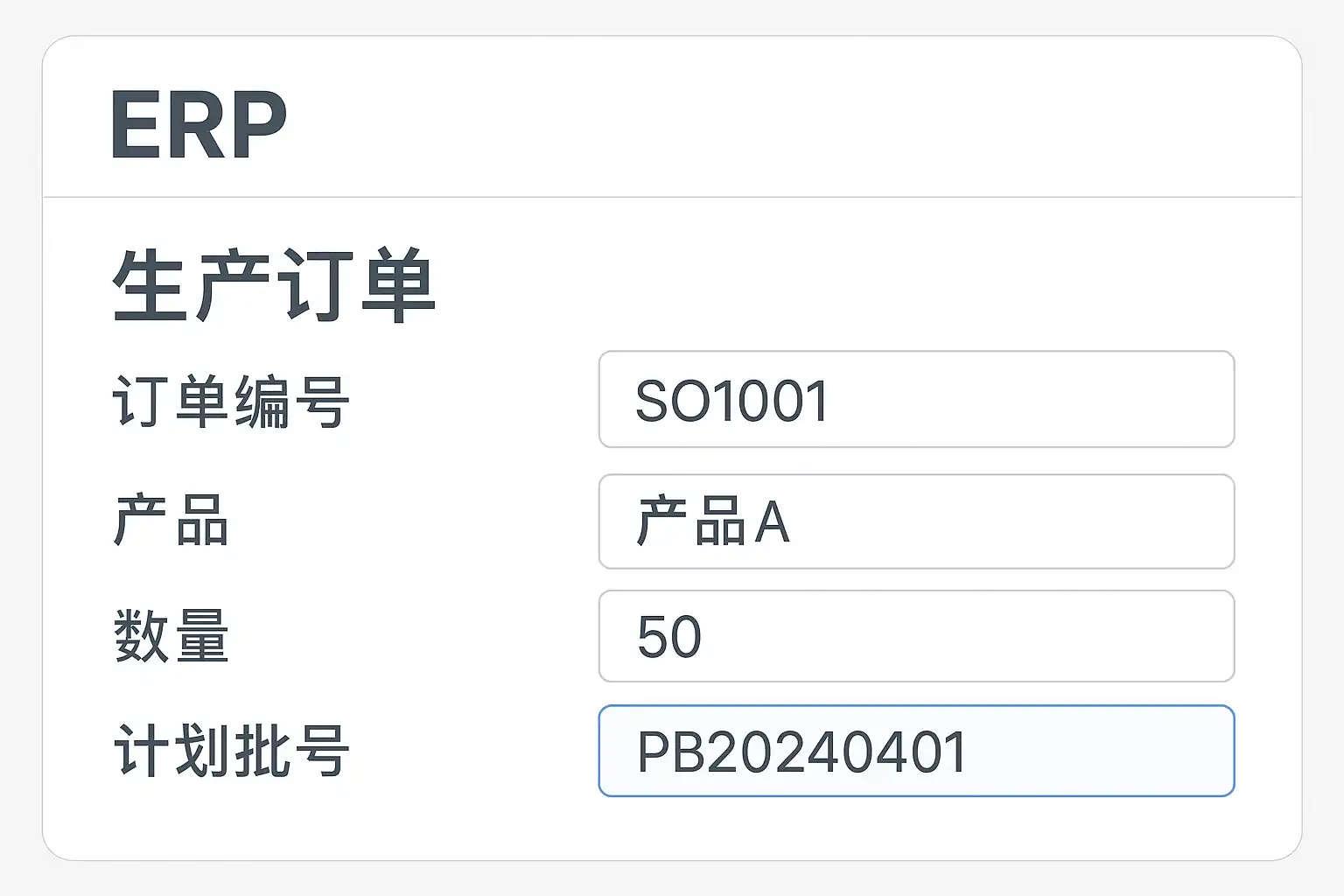Click the 产品A value text

(x=713, y=522)
